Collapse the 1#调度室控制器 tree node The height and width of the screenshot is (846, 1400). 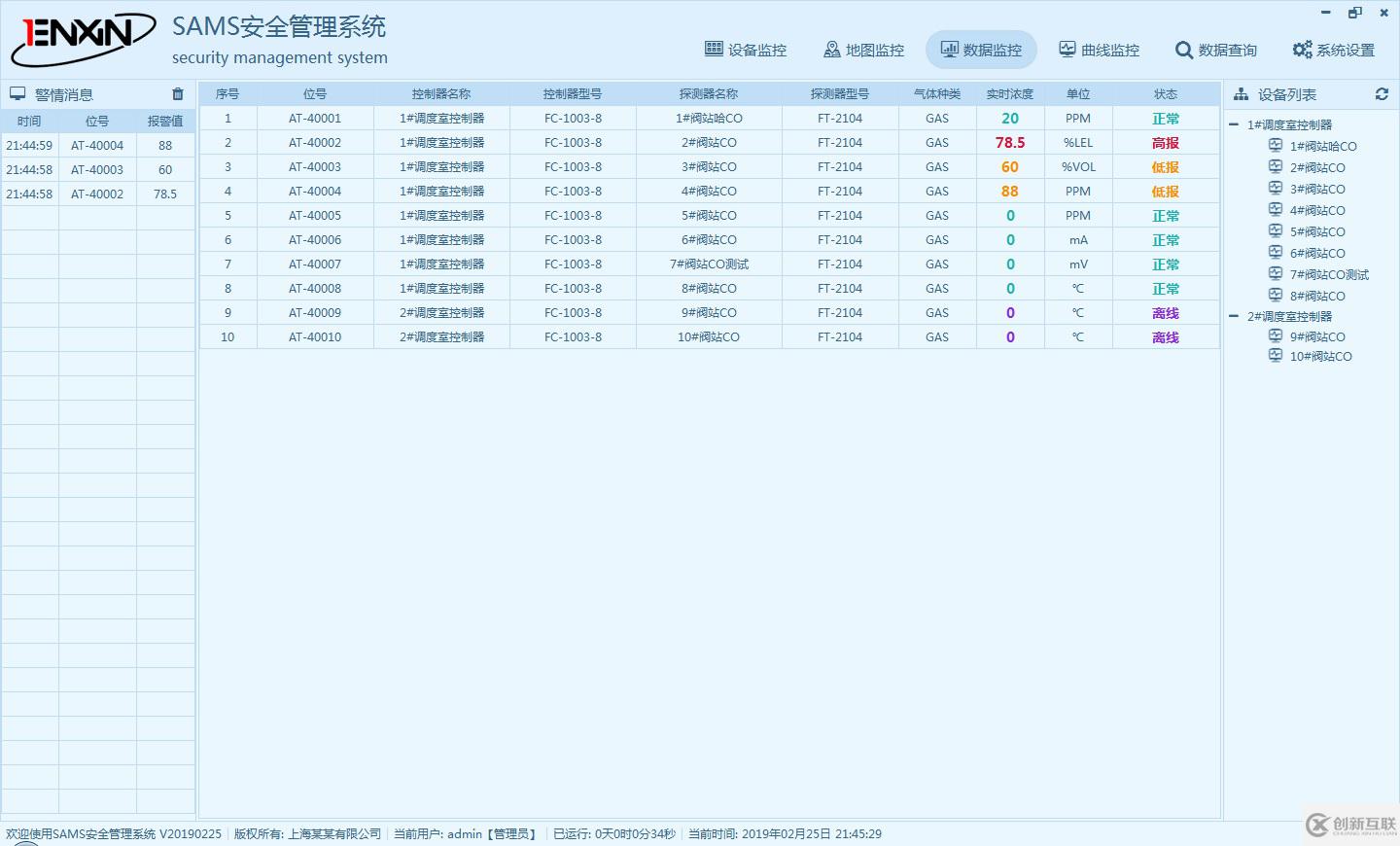coord(1234,124)
